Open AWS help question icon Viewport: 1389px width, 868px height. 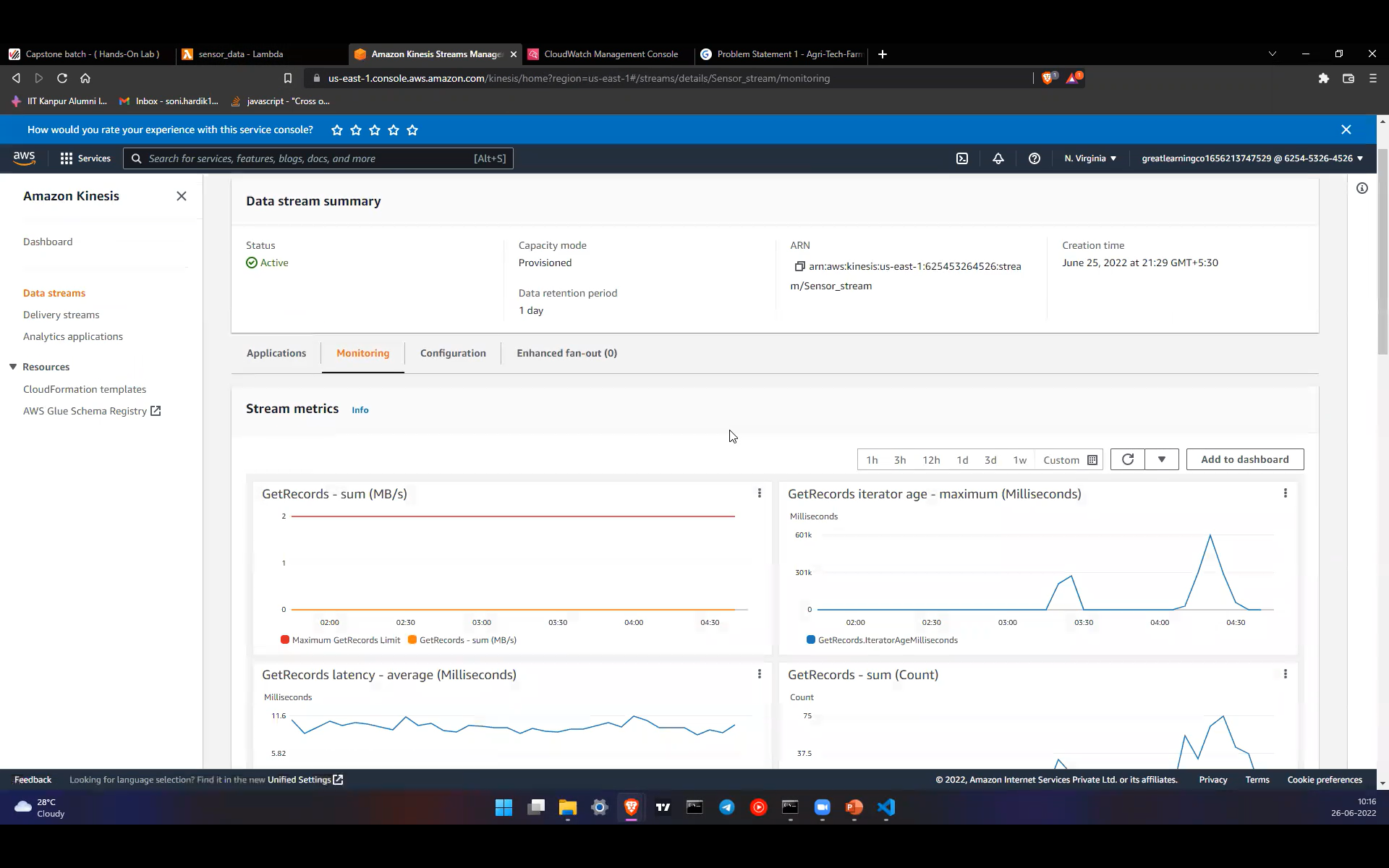pos(1035,158)
